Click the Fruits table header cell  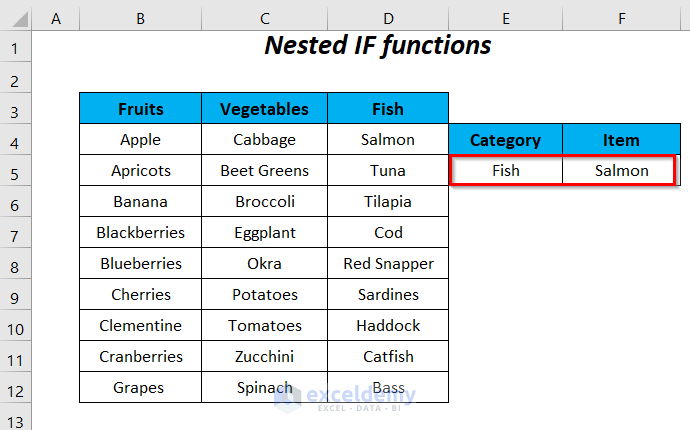[x=140, y=109]
